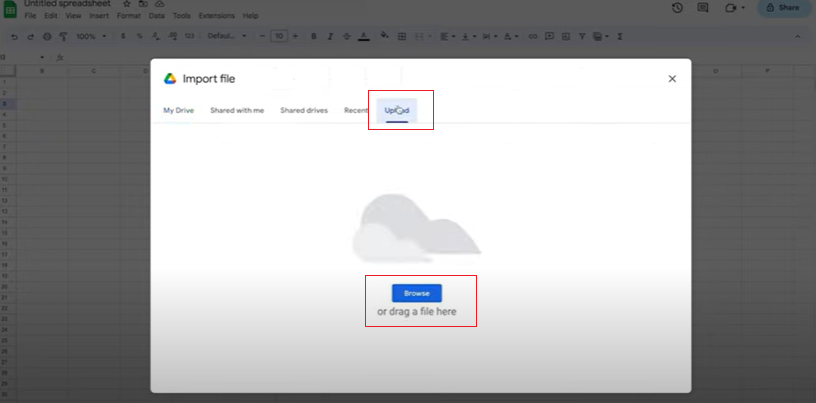Increase font size with plus button
This screenshot has width=816, height=403.
[x=296, y=36]
